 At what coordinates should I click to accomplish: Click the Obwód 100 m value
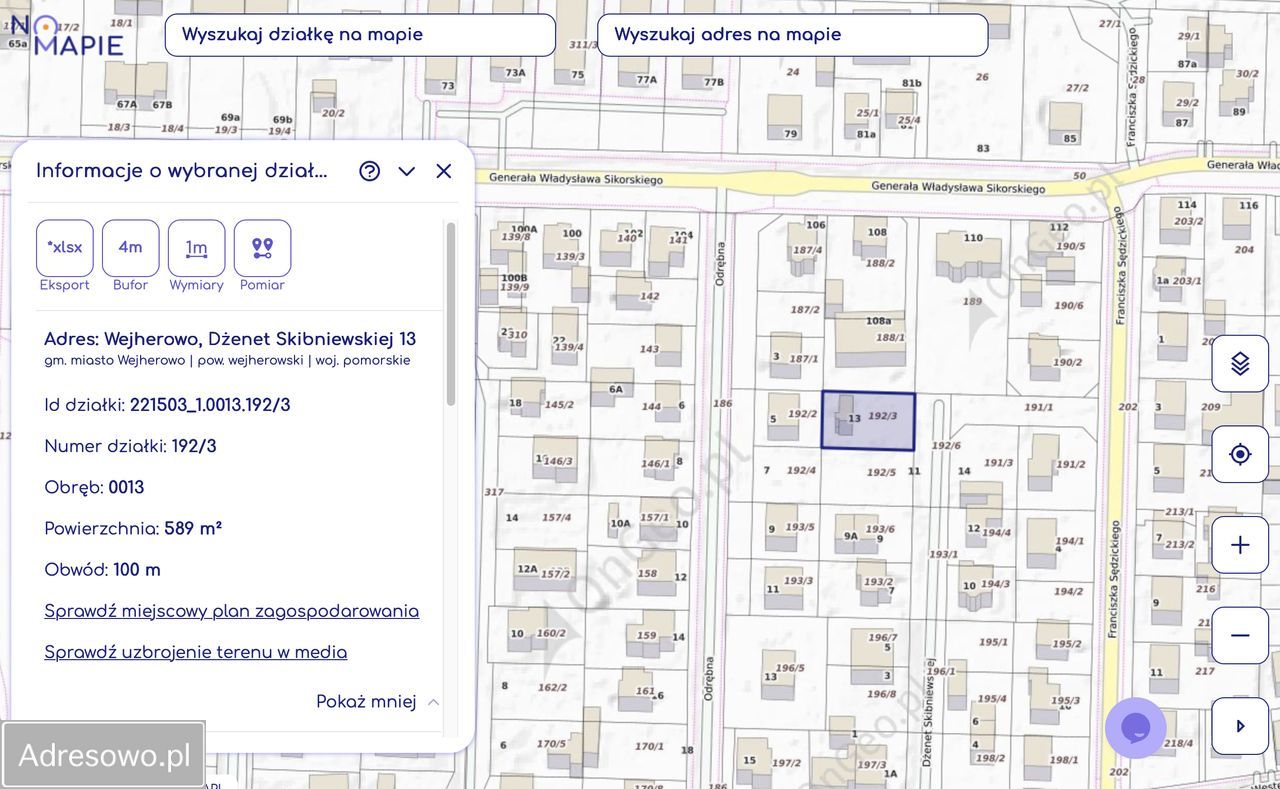click(x=137, y=570)
